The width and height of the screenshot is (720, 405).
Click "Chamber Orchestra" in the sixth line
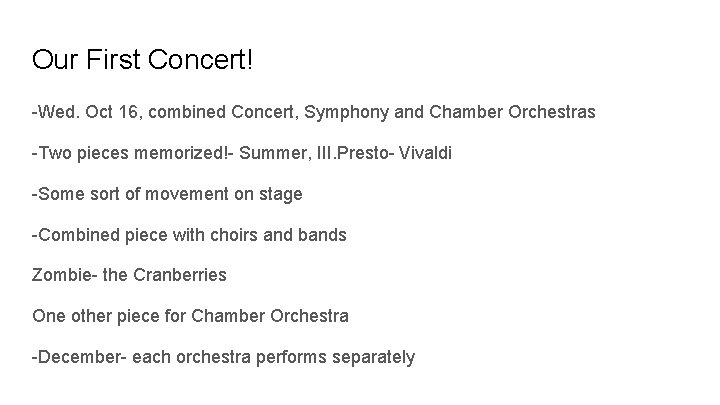coord(270,317)
